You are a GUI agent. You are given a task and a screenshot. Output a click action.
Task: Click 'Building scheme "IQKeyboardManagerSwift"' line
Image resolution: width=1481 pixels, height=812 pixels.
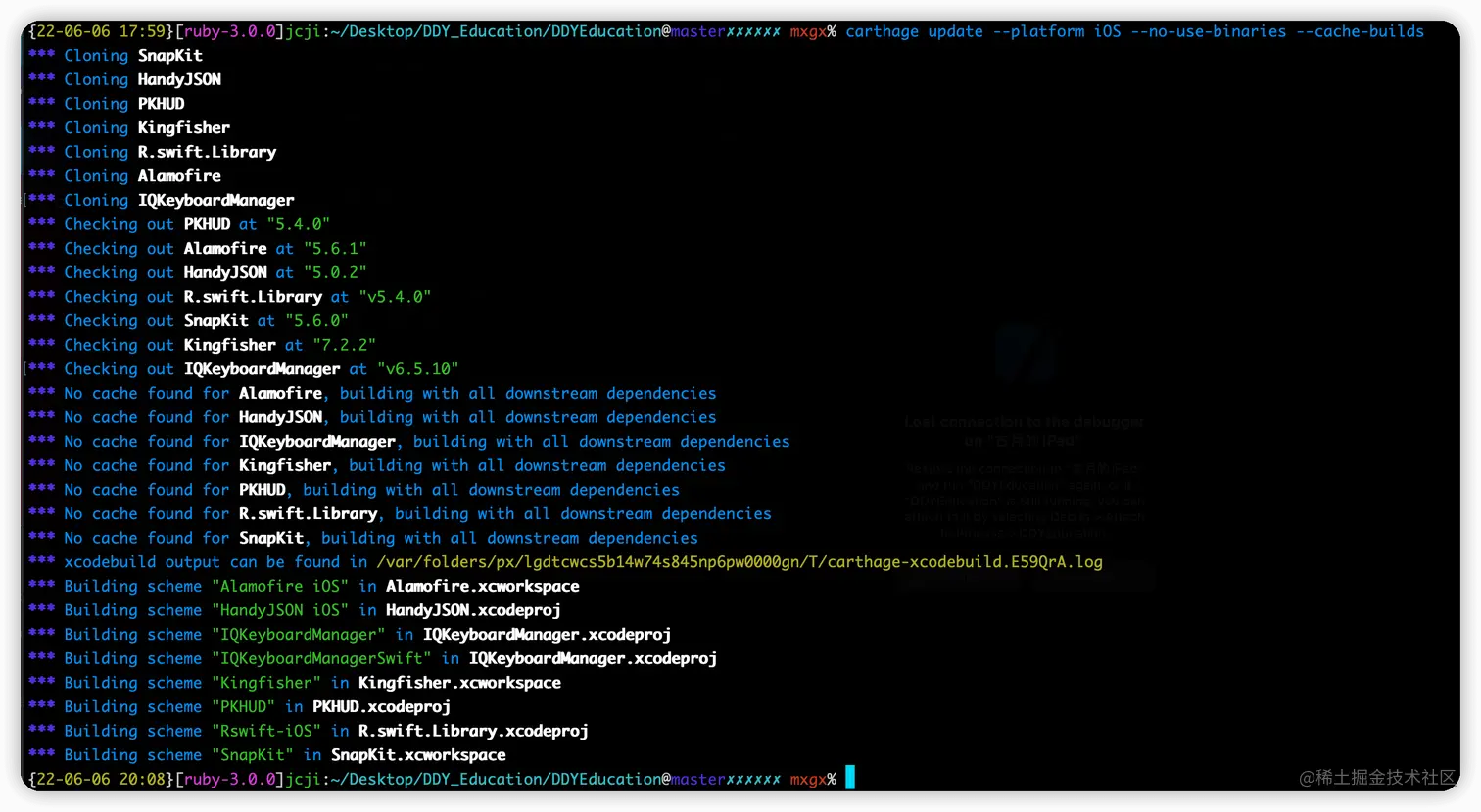(372, 658)
